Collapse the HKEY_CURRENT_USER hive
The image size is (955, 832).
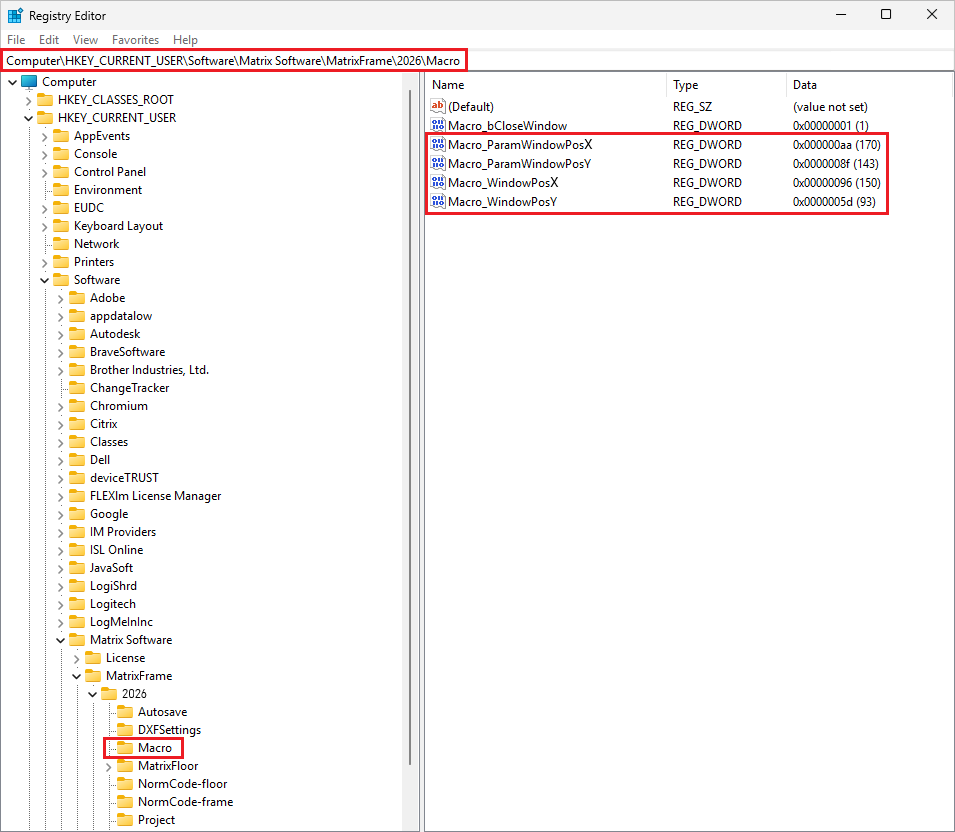(x=29, y=118)
